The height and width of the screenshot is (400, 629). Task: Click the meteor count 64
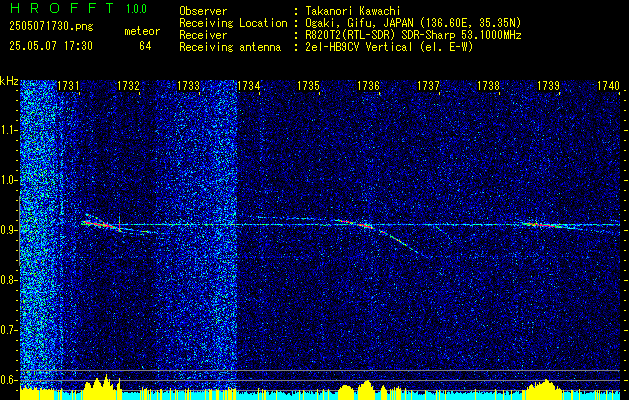coord(145,46)
